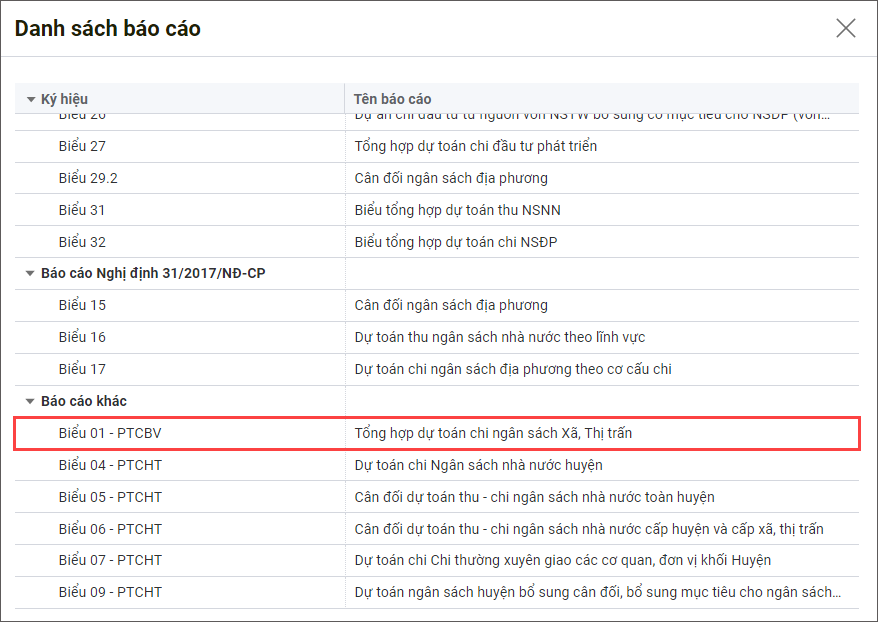
Task: Select report Biểu 27
Action: coord(82,146)
